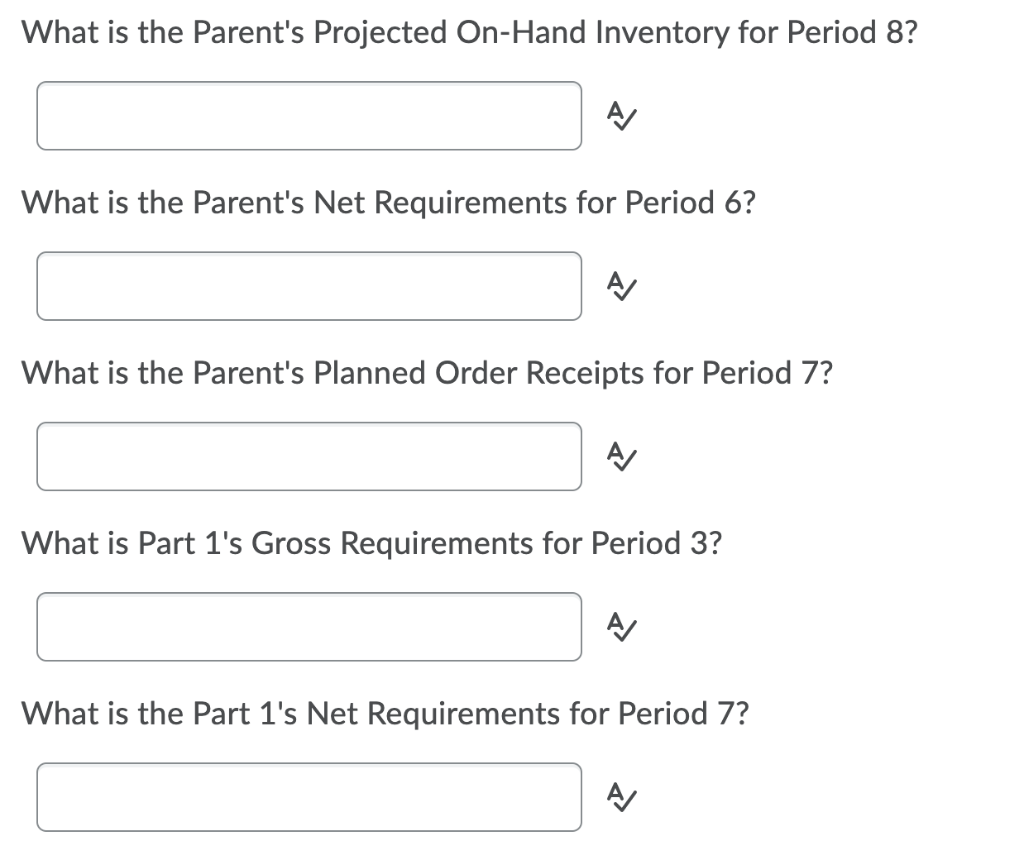The width and height of the screenshot is (1024, 860).
Task: Focus the Projected On-Hand Inventory answer box
Action: click(x=309, y=116)
